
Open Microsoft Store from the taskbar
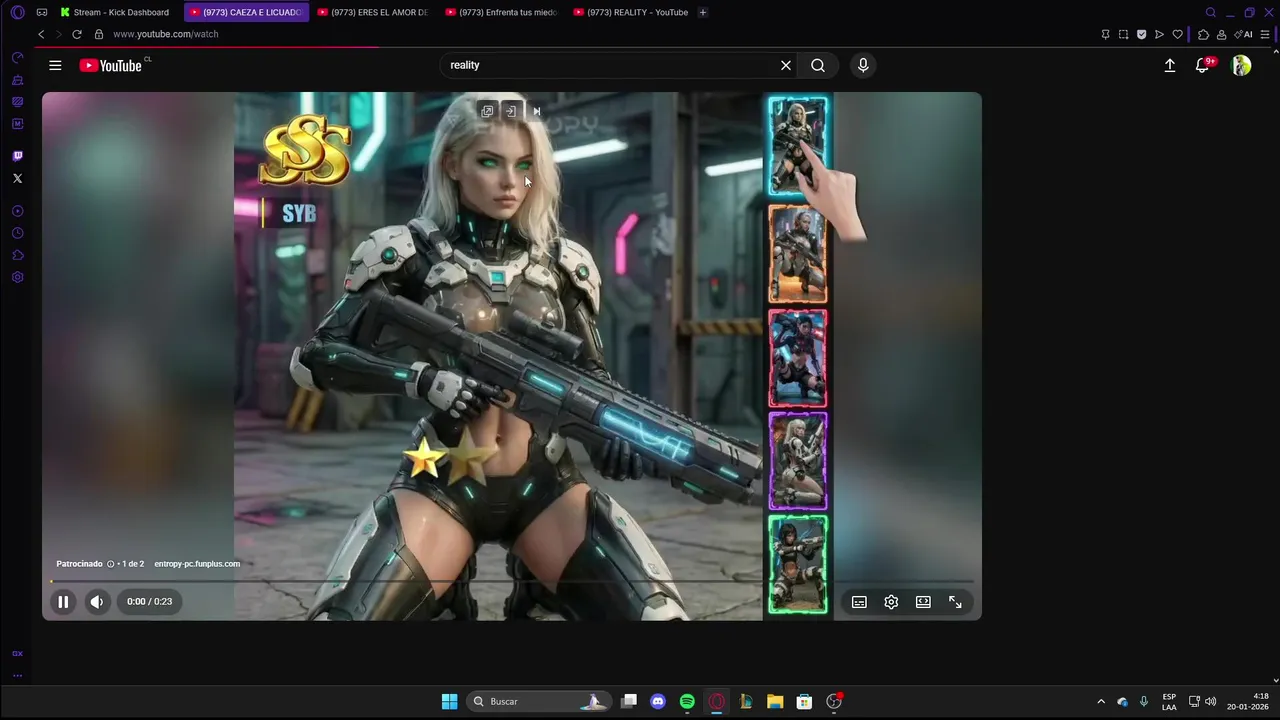pos(804,701)
